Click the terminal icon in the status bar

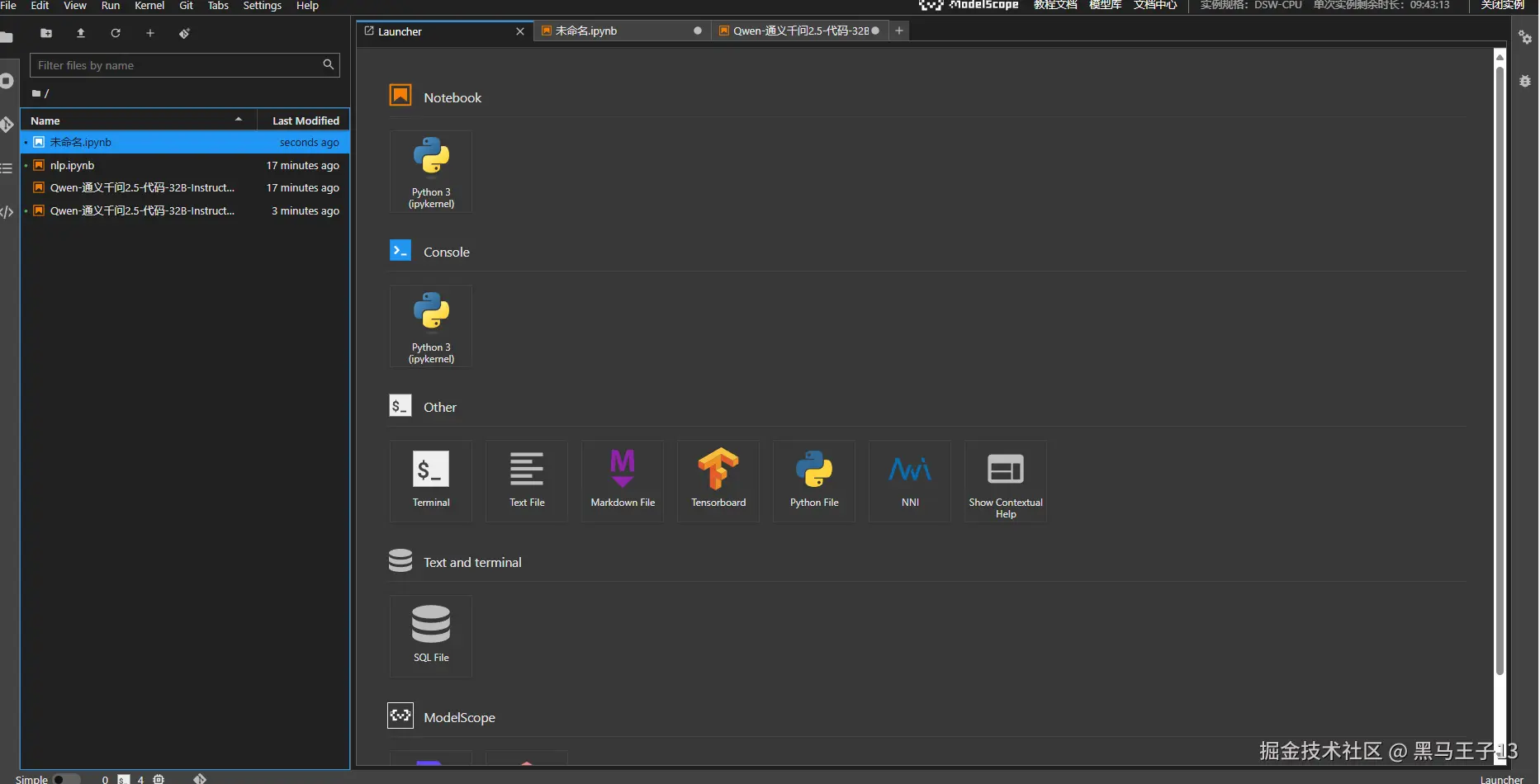[x=124, y=779]
